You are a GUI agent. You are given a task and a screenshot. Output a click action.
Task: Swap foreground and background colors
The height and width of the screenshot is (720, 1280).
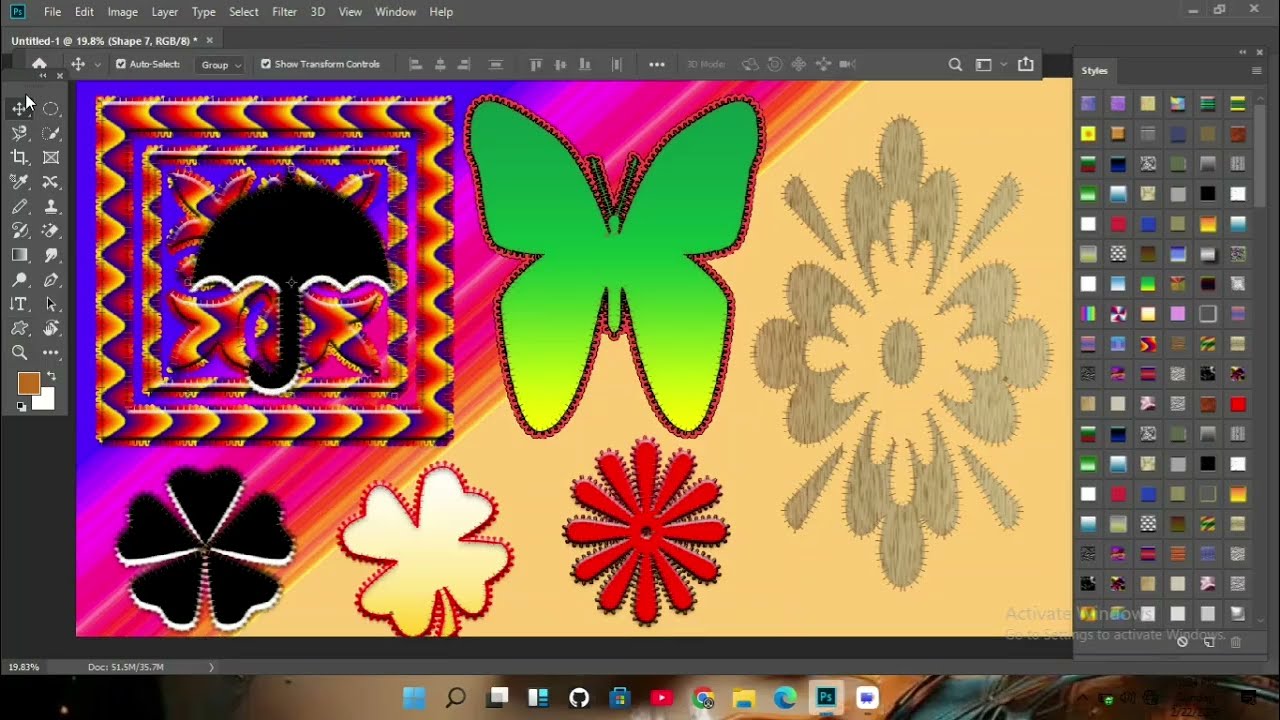(x=51, y=376)
